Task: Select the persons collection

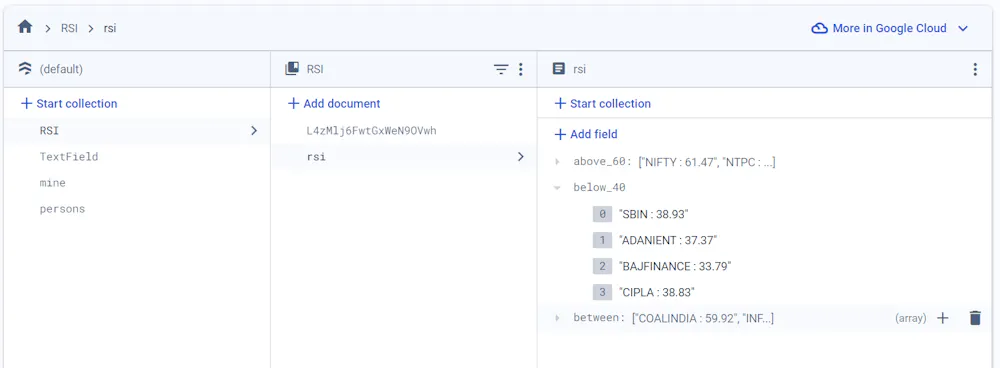Action: [x=62, y=209]
